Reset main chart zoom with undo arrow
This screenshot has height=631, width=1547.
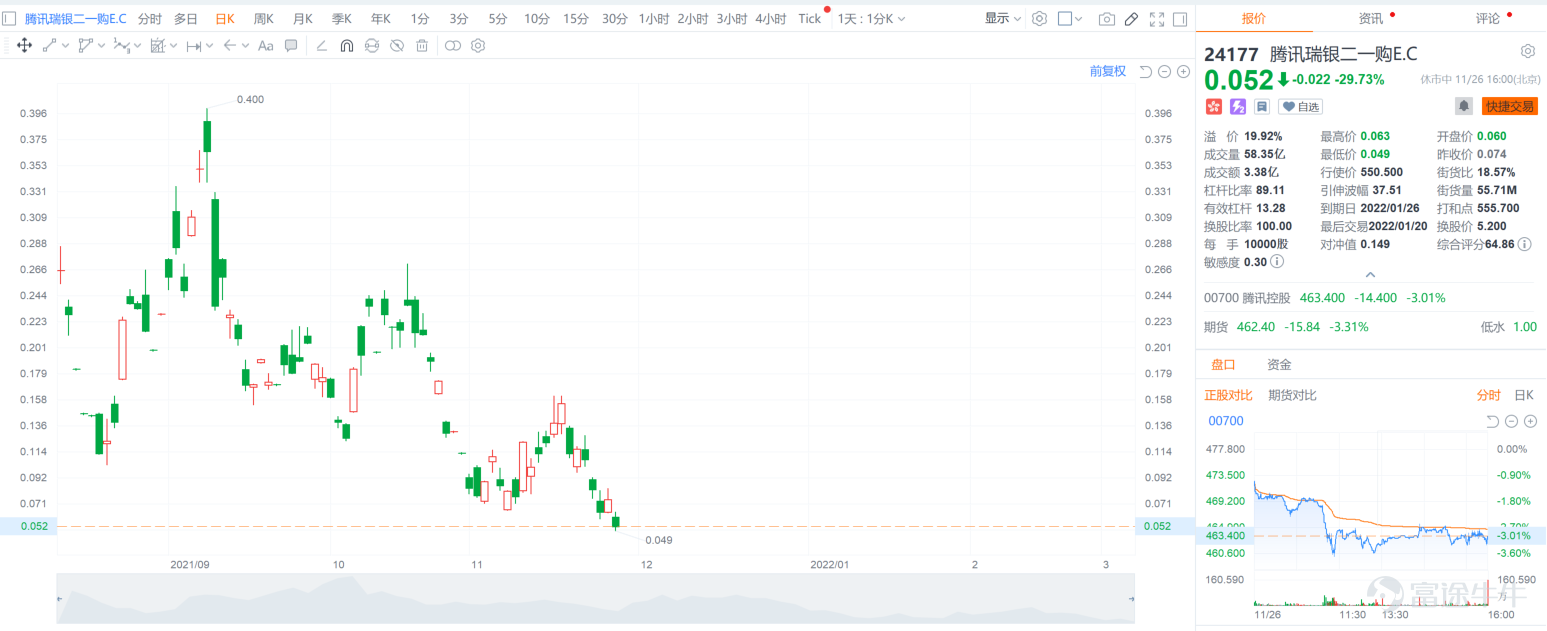(1147, 71)
